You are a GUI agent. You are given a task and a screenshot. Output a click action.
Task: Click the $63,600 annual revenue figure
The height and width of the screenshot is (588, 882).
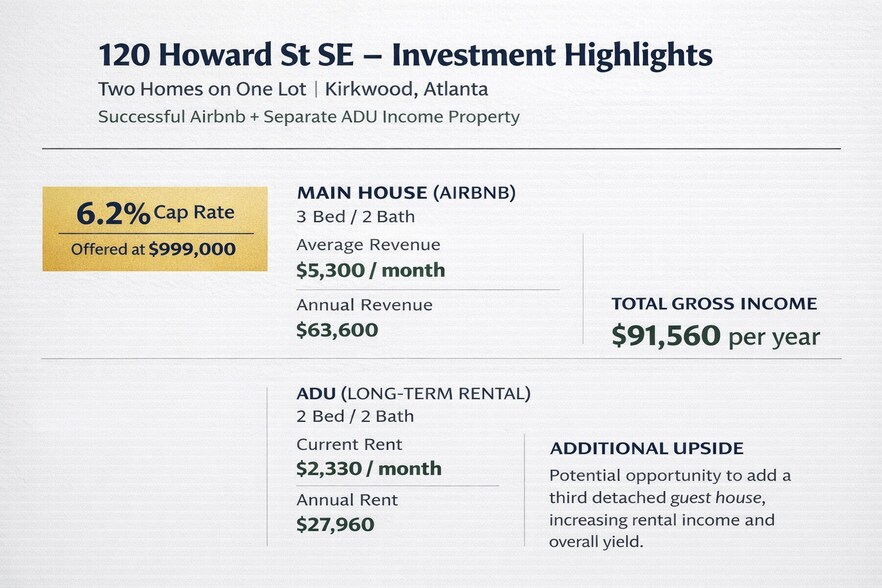tap(337, 329)
